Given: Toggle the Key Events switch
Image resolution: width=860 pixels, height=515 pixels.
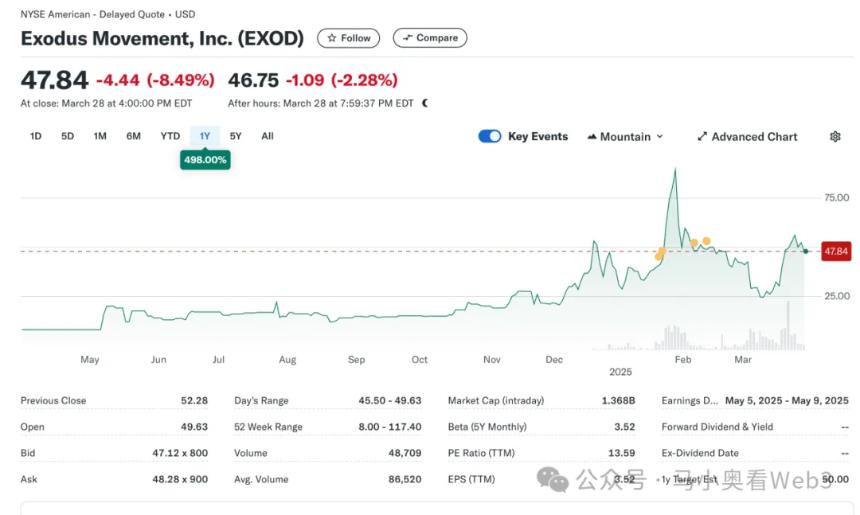Looking at the screenshot, I should [x=489, y=137].
